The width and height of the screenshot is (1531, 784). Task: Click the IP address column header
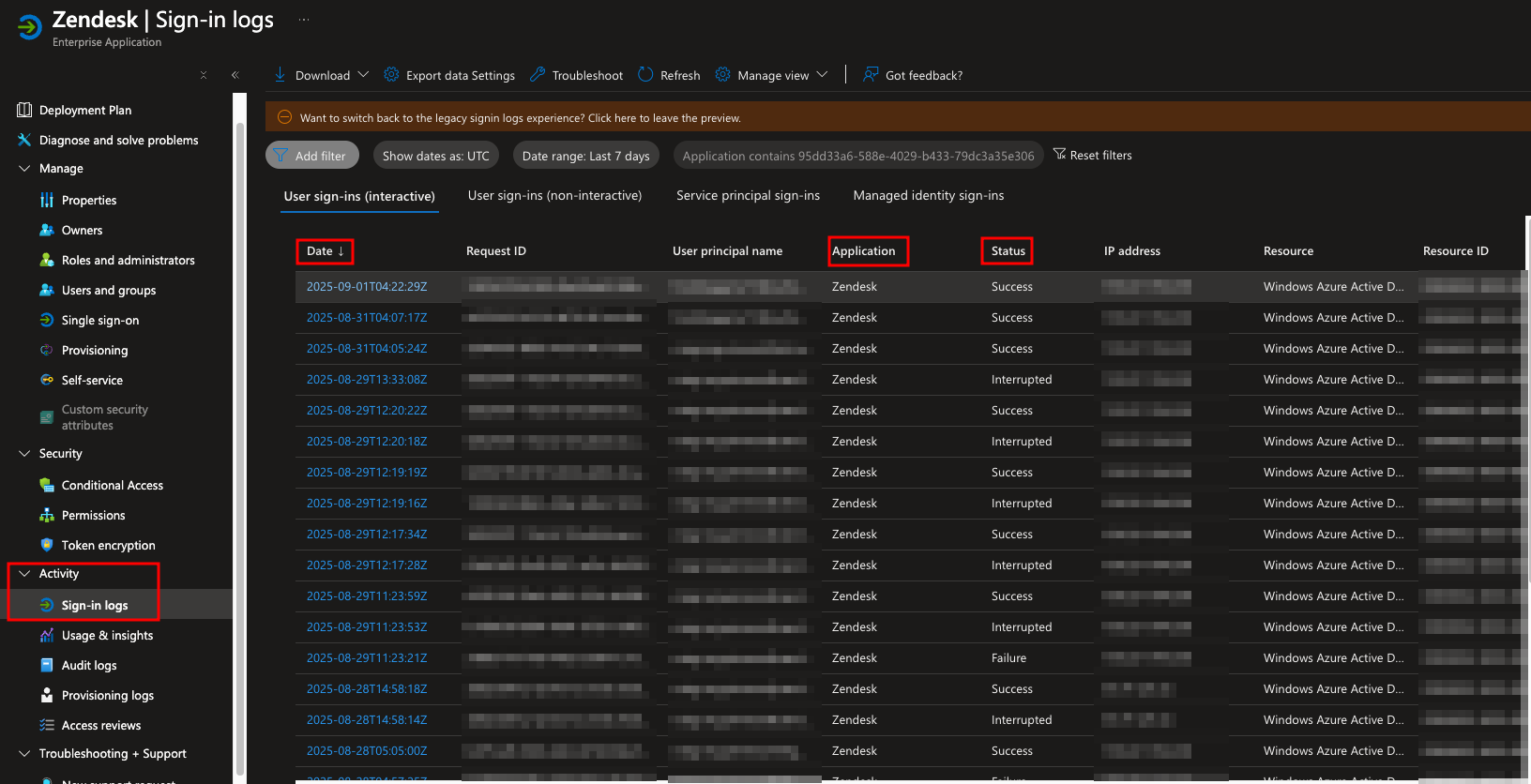pyautogui.click(x=1132, y=250)
